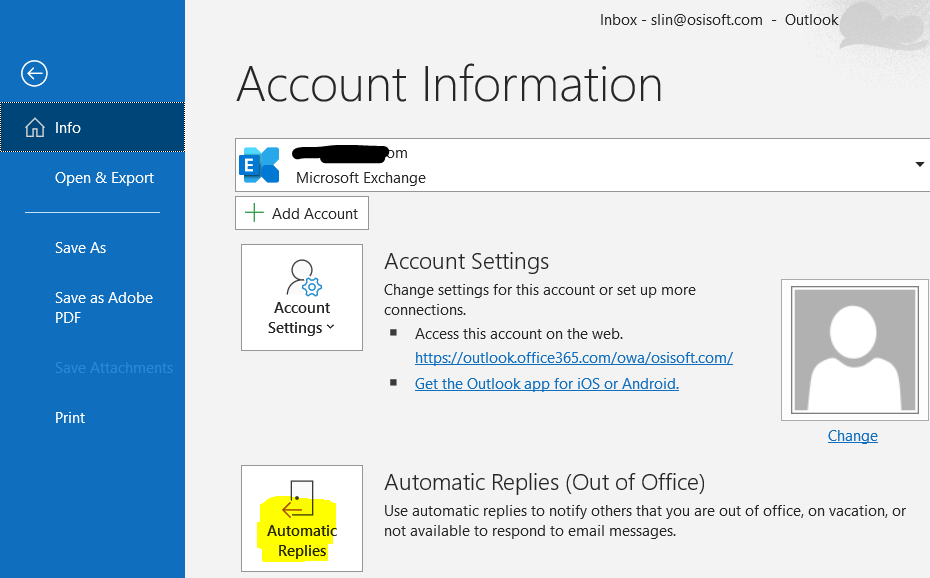Click the green plus icon for Add Account
930x578 pixels.
[255, 213]
